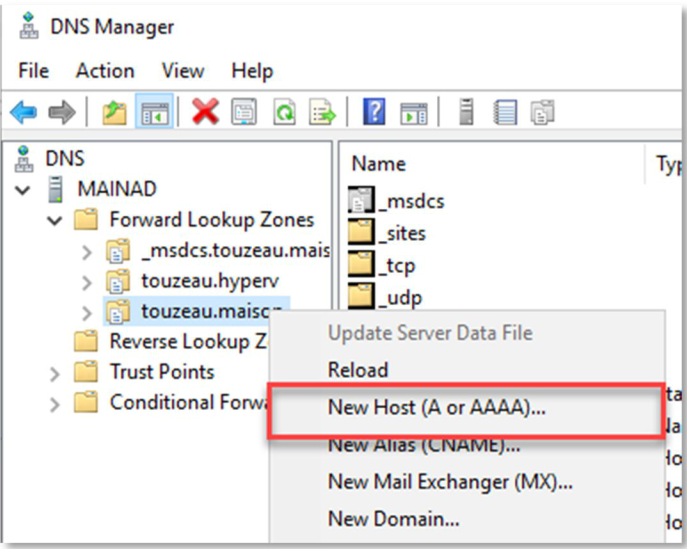Click Reload in the context menu

pos(357,370)
